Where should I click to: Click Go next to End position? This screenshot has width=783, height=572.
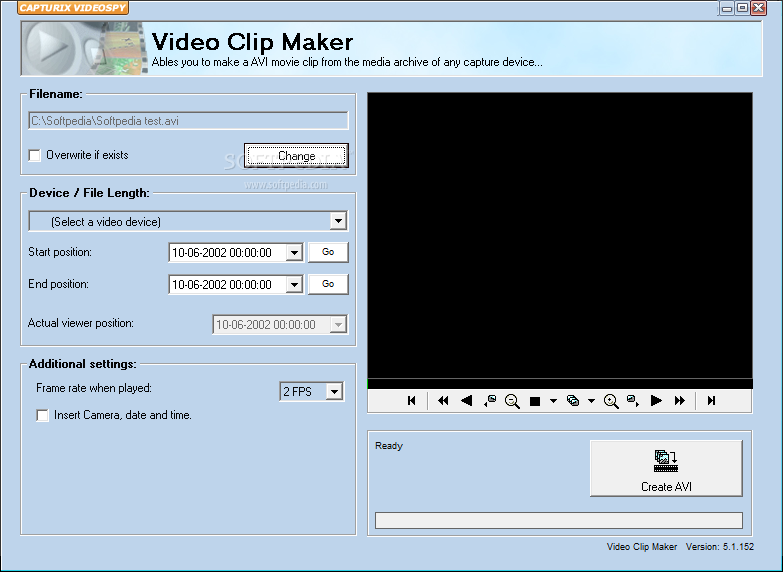click(x=328, y=284)
